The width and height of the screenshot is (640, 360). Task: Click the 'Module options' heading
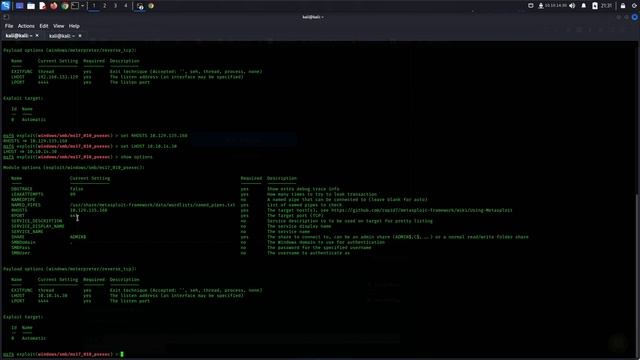tap(73, 167)
